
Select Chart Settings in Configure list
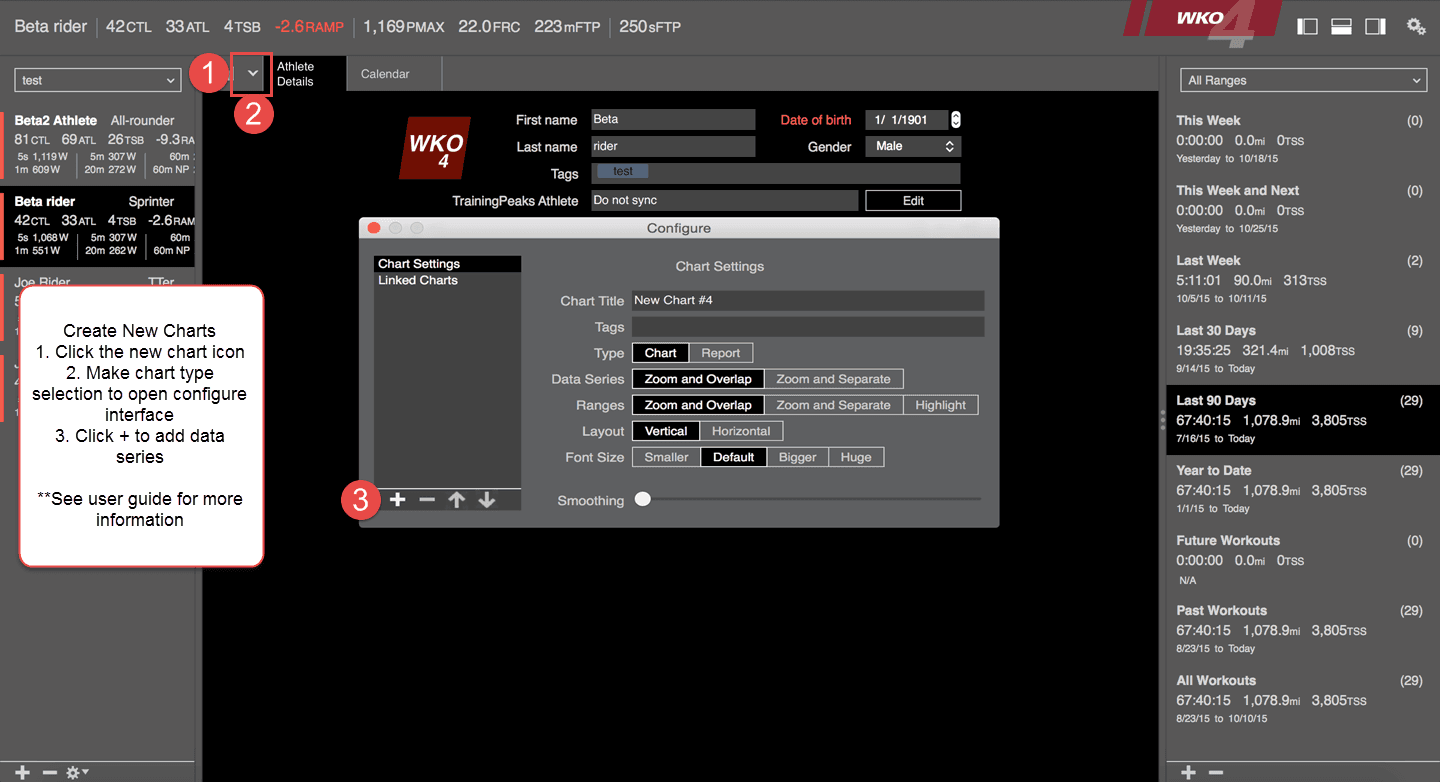pyautogui.click(x=448, y=264)
